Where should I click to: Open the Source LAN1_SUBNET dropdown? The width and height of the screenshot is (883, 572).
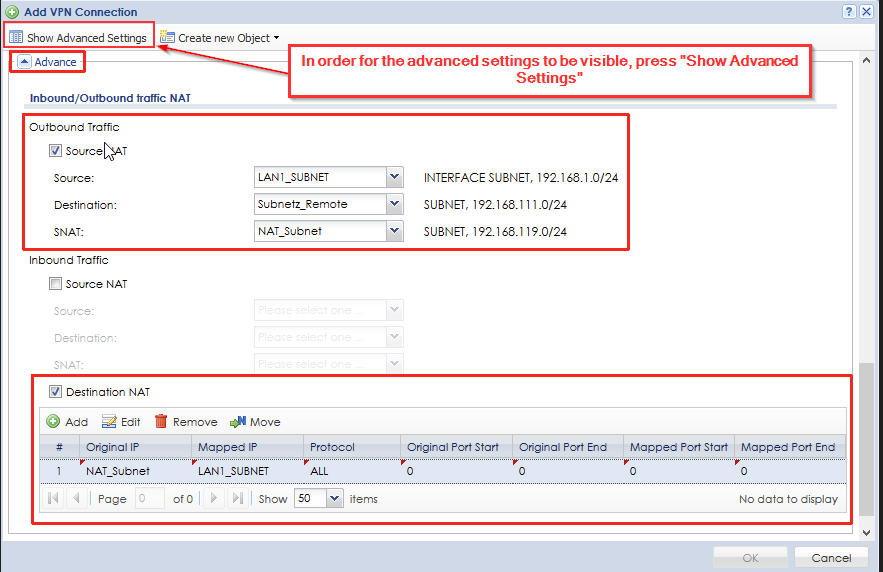pos(394,177)
